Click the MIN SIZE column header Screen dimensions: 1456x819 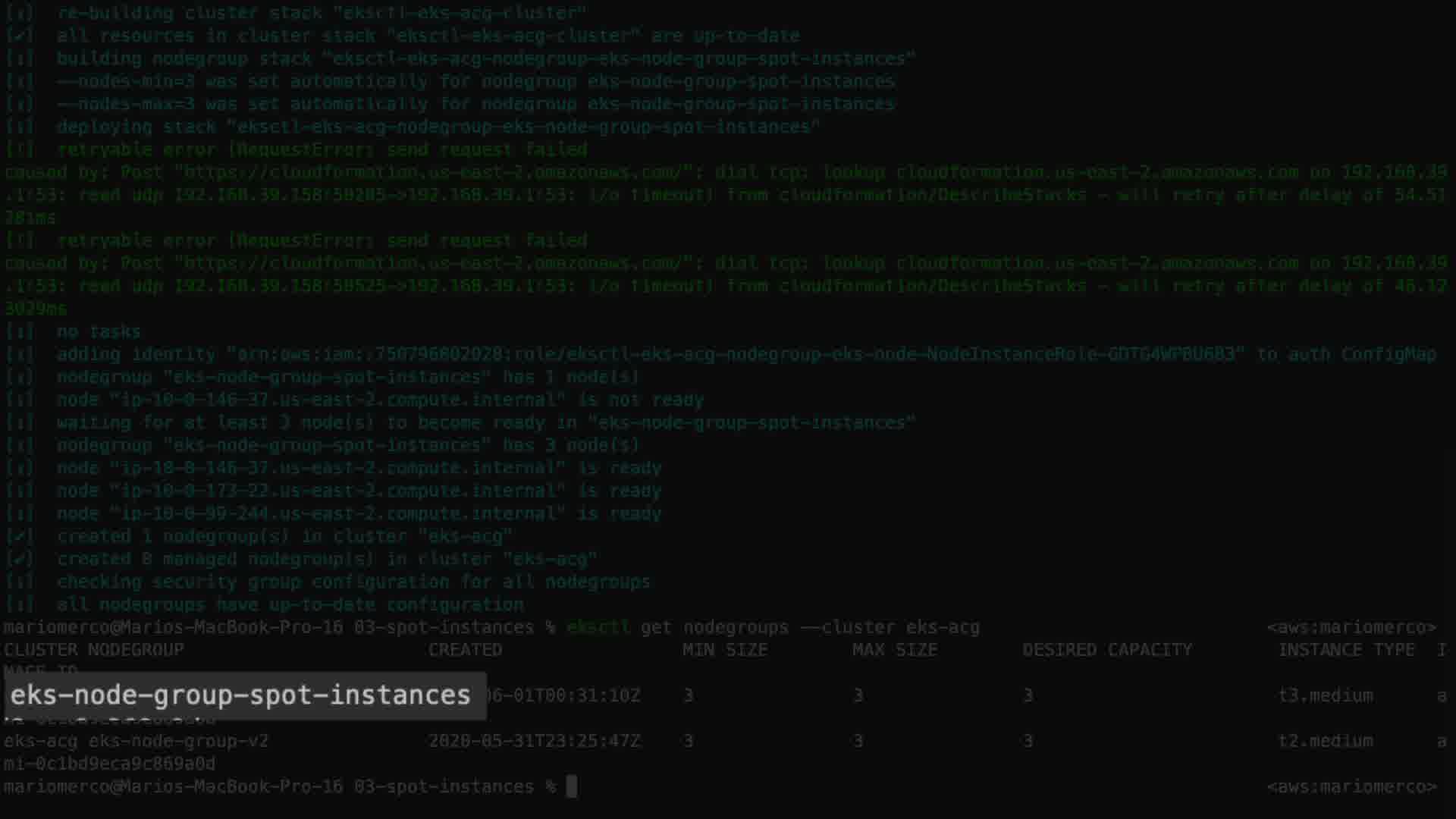(x=724, y=650)
